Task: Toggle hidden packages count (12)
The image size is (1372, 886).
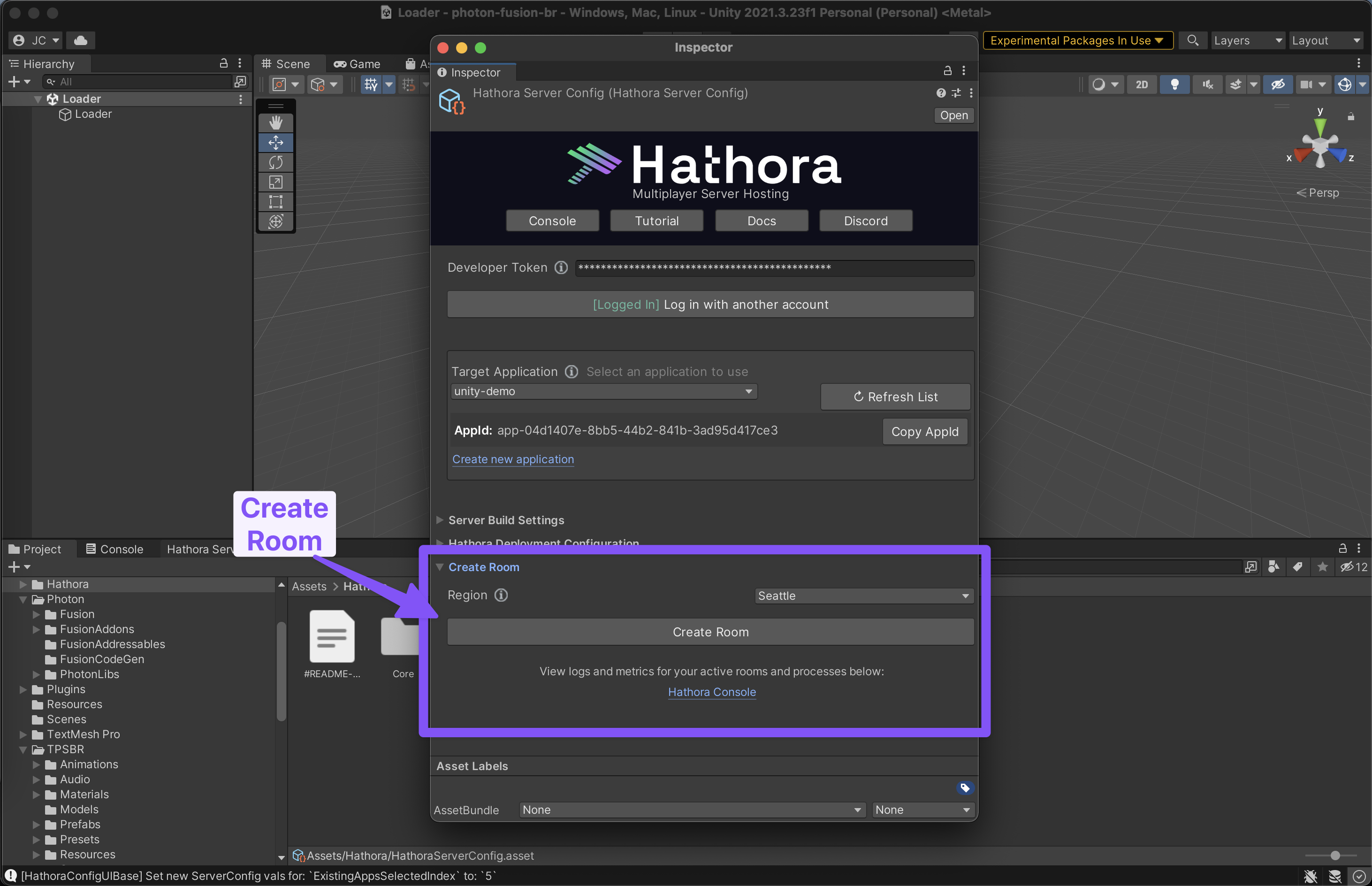Action: click(1354, 567)
